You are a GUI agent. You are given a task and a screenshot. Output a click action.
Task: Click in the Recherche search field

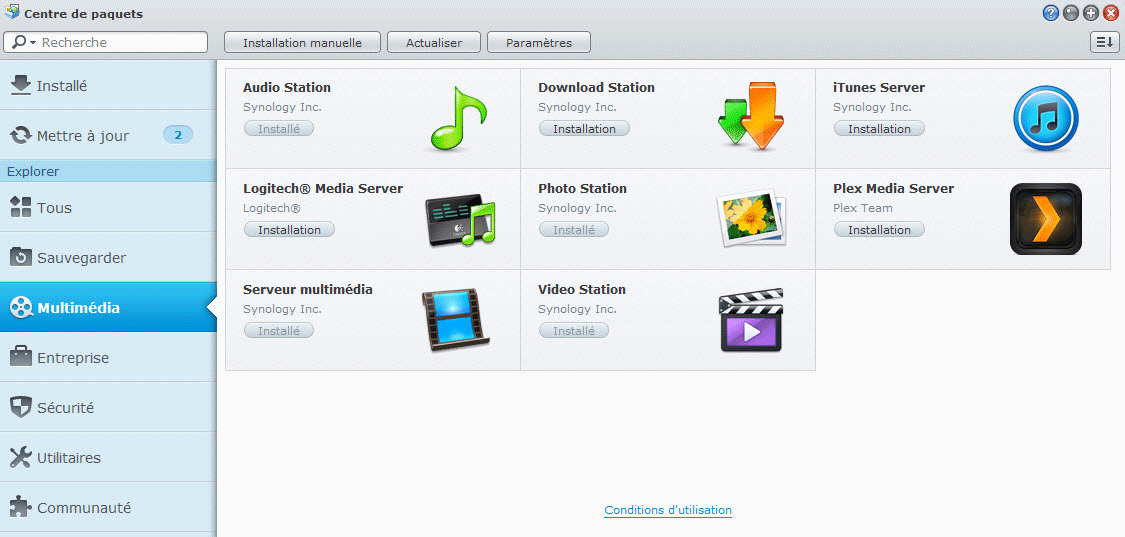click(x=105, y=42)
